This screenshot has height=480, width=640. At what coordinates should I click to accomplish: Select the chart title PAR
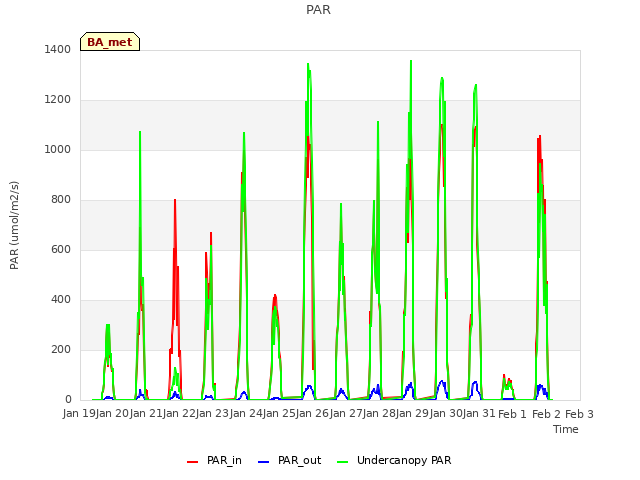coord(318,10)
